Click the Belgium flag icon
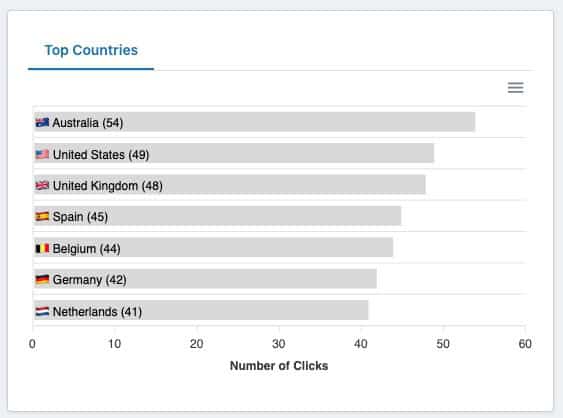This screenshot has height=418, width=563. [42, 248]
